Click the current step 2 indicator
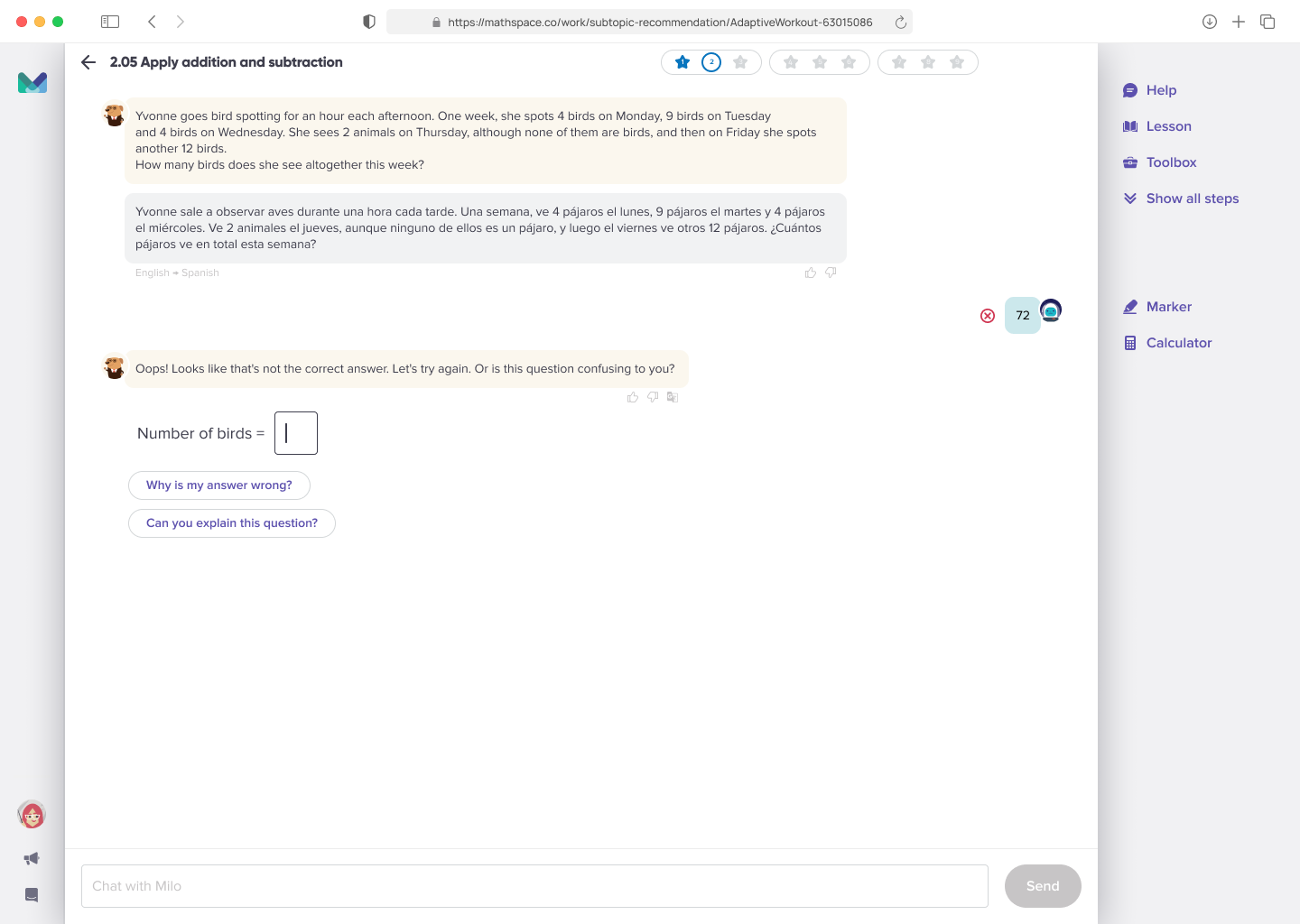The image size is (1300, 924). coord(711,62)
